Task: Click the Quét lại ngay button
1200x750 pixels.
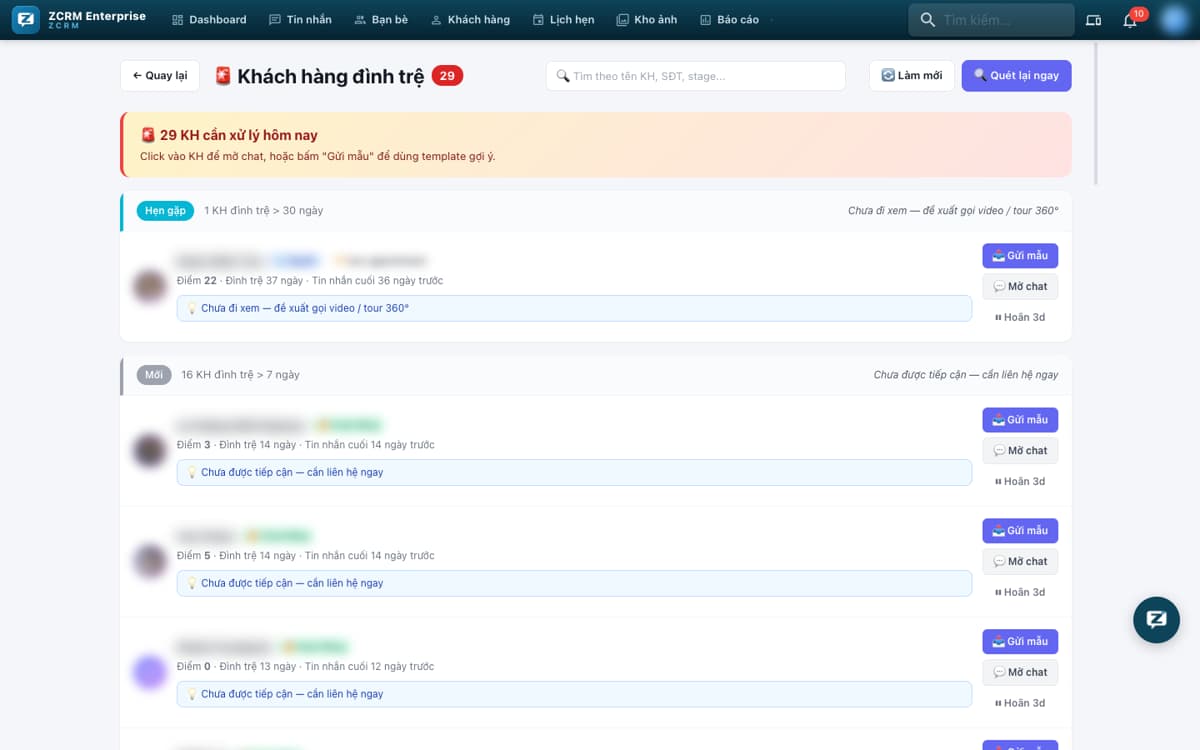Action: (1016, 76)
